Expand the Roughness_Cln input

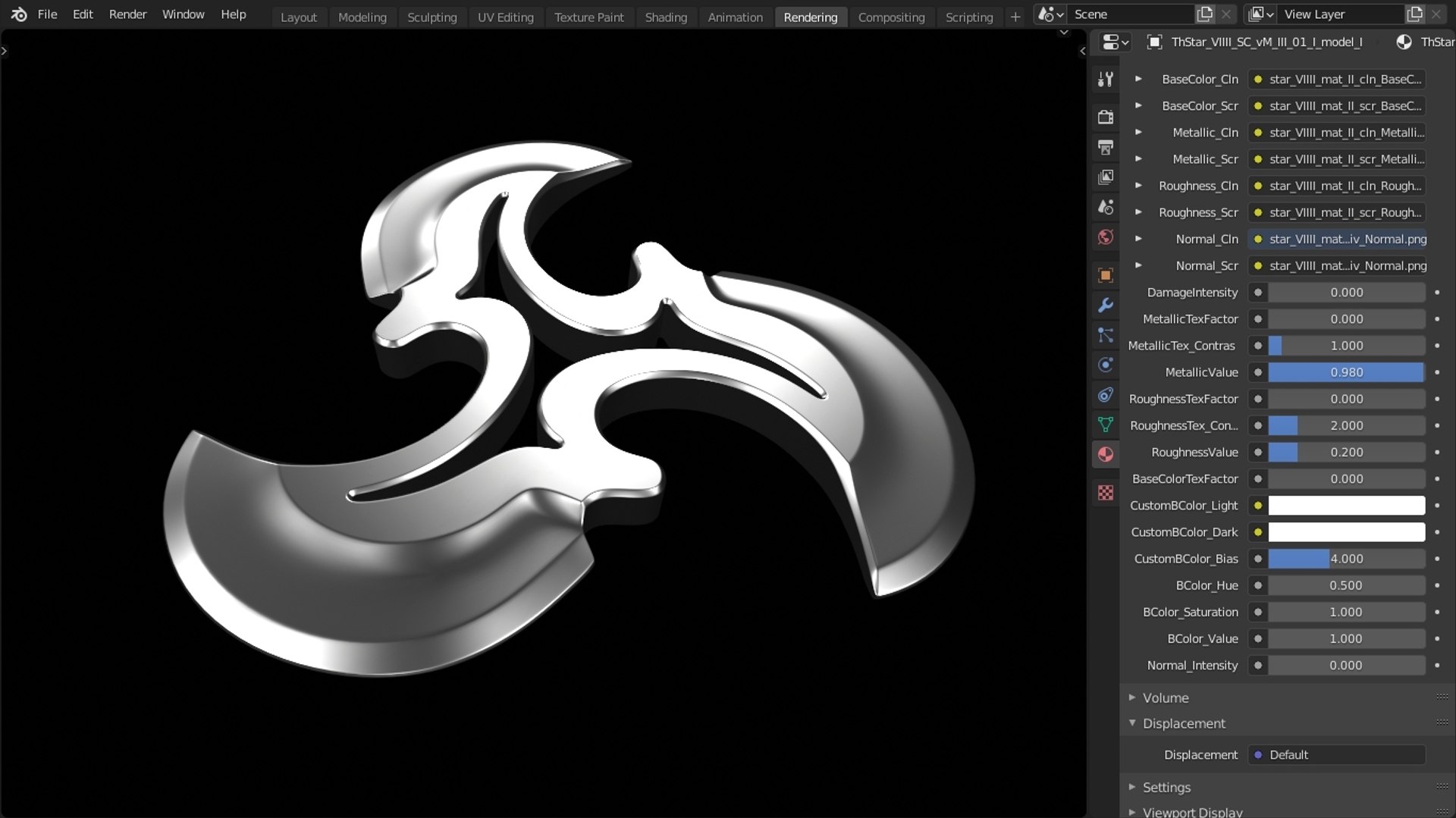(1138, 186)
